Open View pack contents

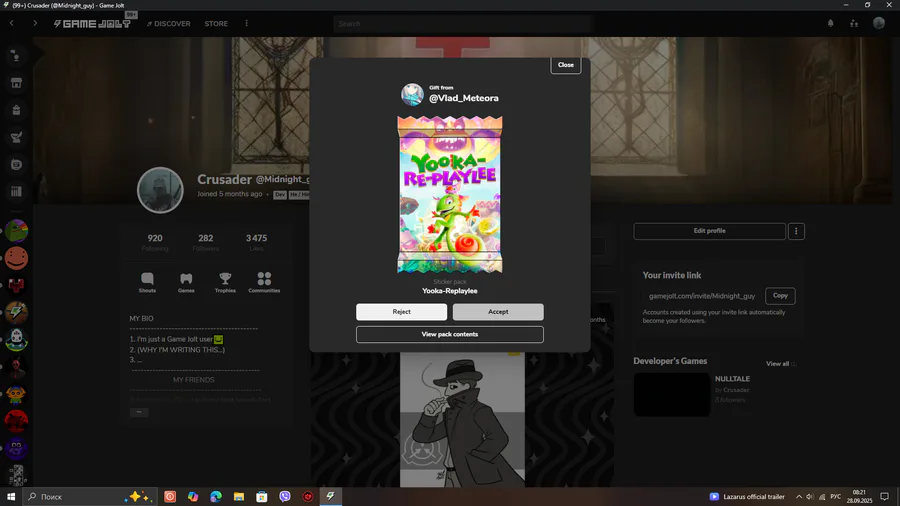click(x=449, y=334)
